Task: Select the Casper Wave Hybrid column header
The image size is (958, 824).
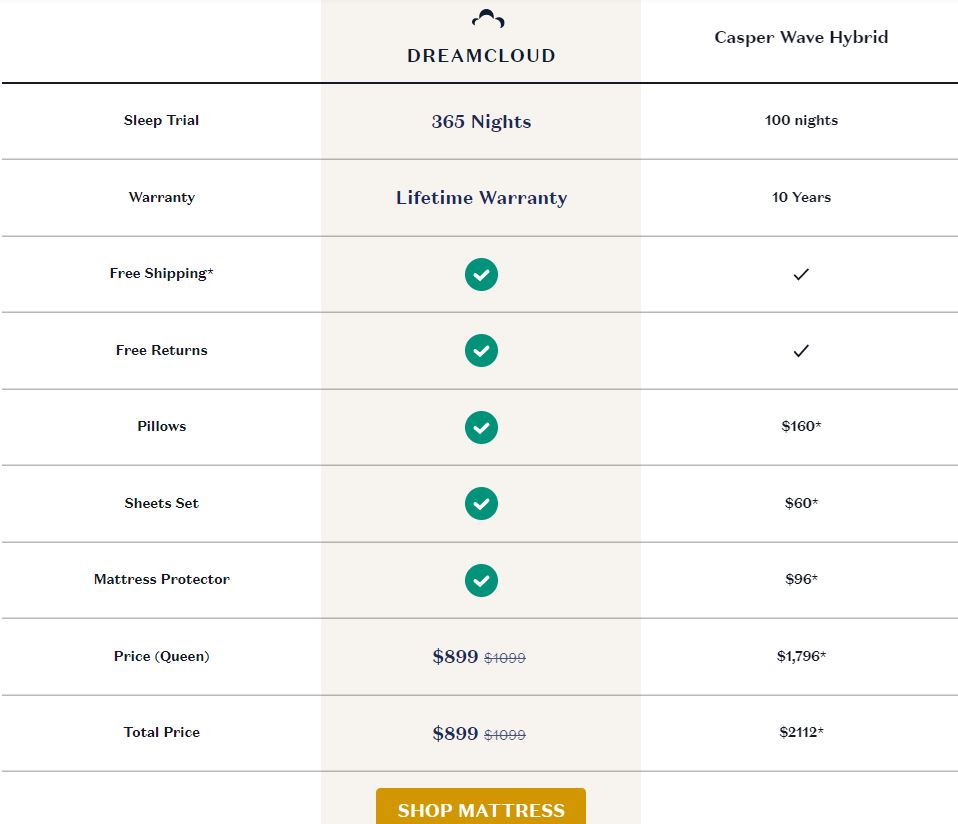Action: 801,37
